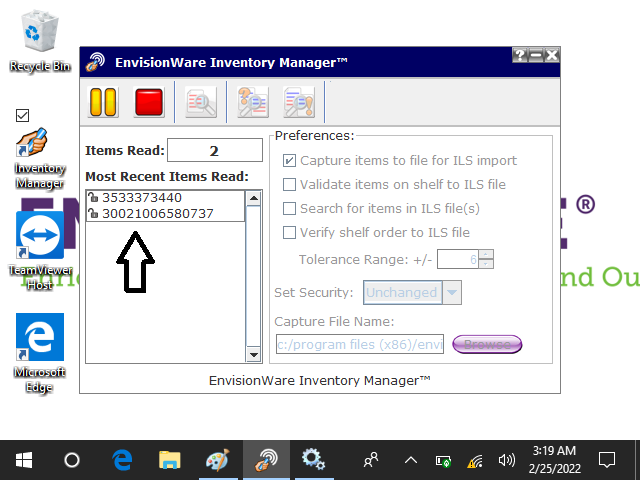The width and height of the screenshot is (640, 480).
Task: Click the network warning tray icon
Action: point(475,461)
